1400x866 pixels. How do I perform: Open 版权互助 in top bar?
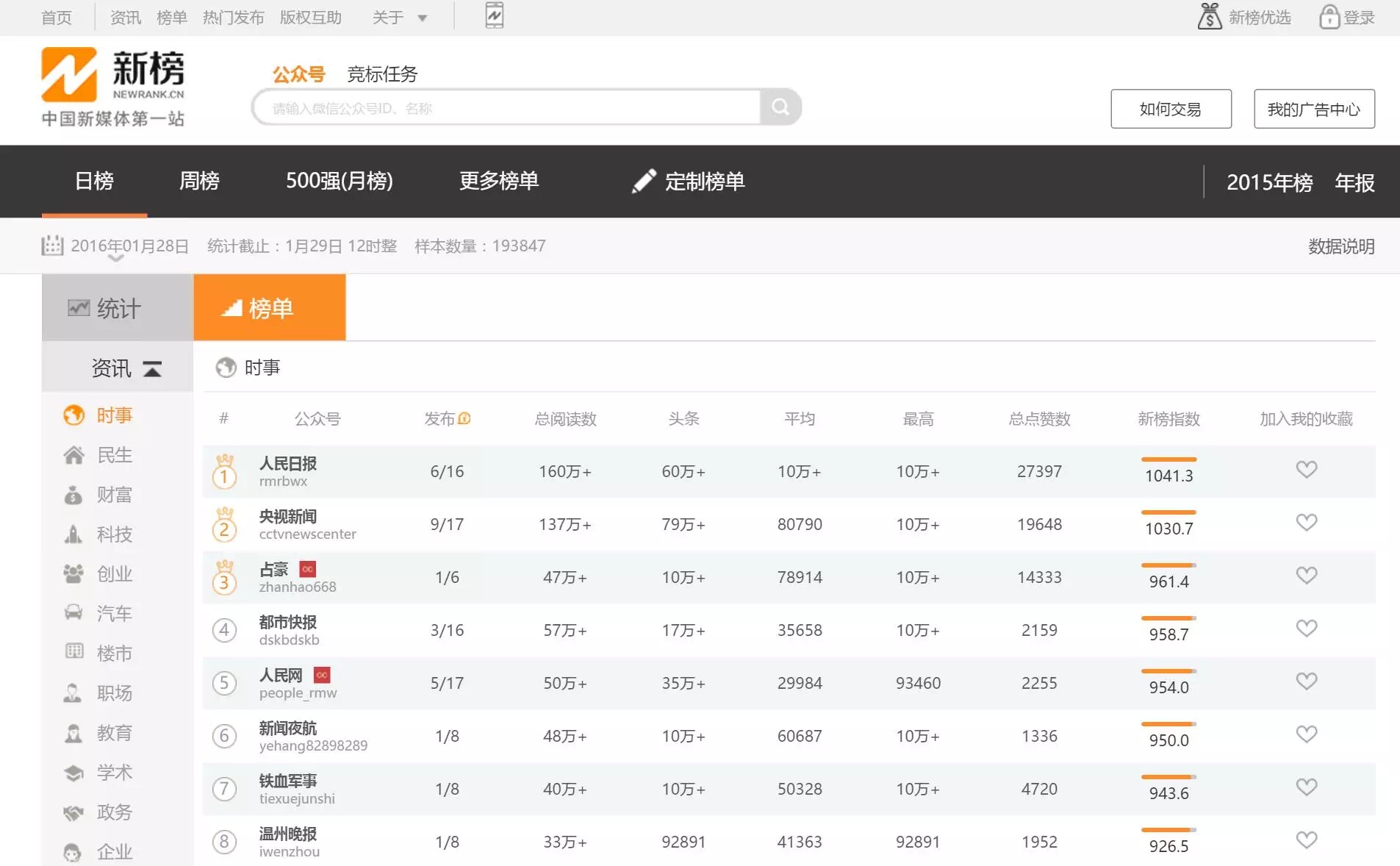(310, 18)
